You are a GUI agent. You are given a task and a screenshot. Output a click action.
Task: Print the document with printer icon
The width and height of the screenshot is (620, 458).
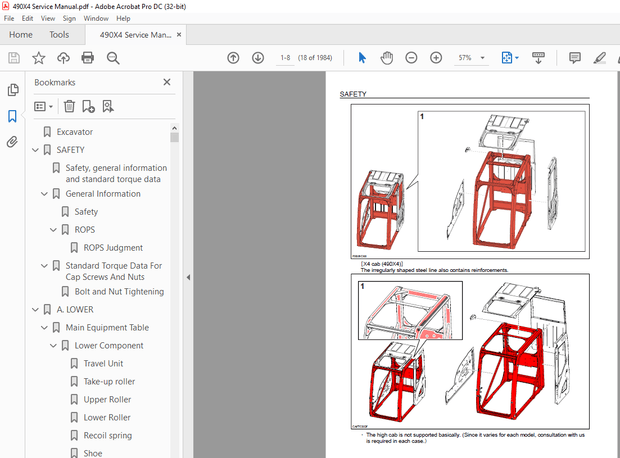coord(87,58)
